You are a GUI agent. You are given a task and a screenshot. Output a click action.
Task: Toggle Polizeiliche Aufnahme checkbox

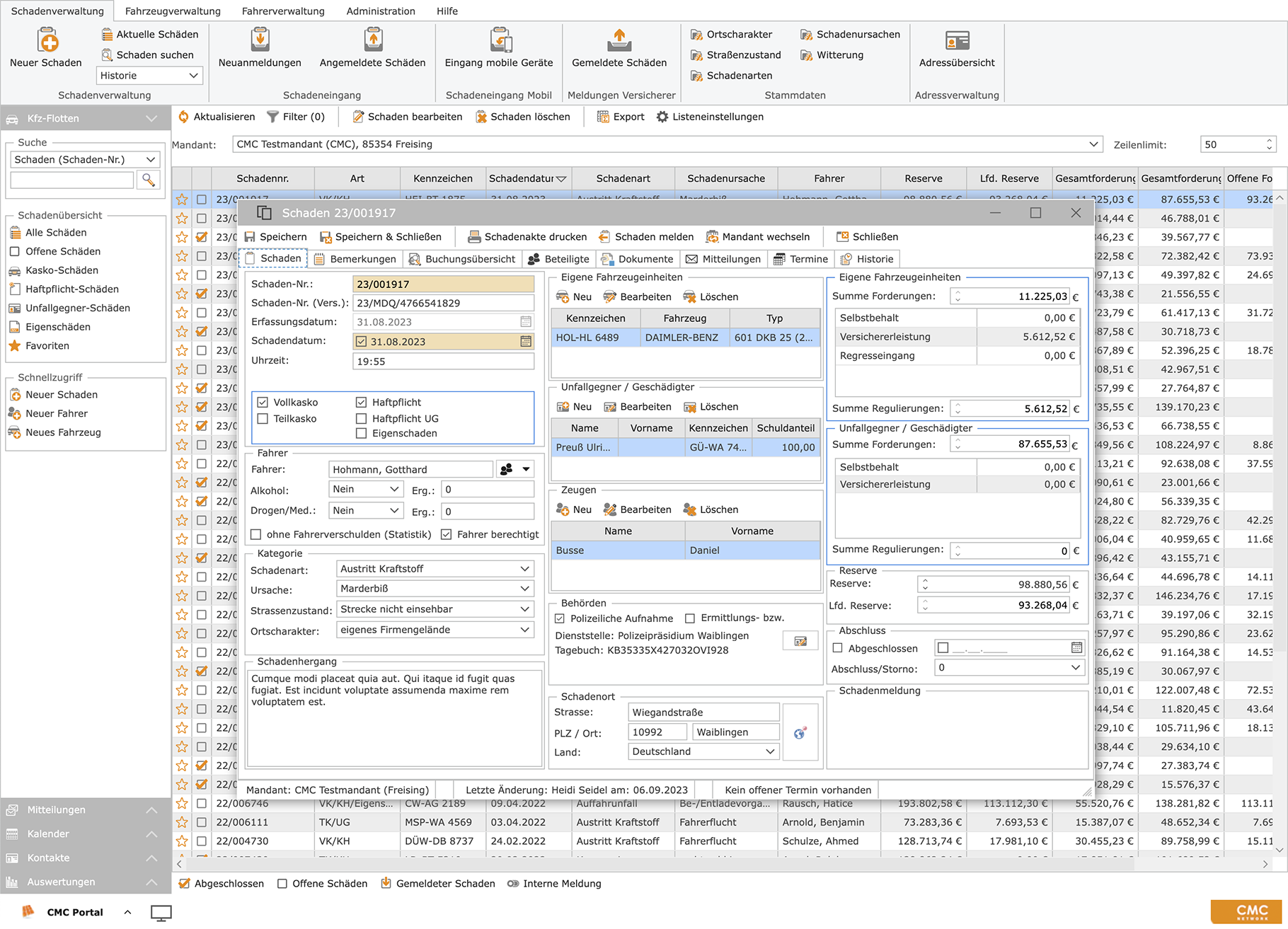click(x=560, y=619)
